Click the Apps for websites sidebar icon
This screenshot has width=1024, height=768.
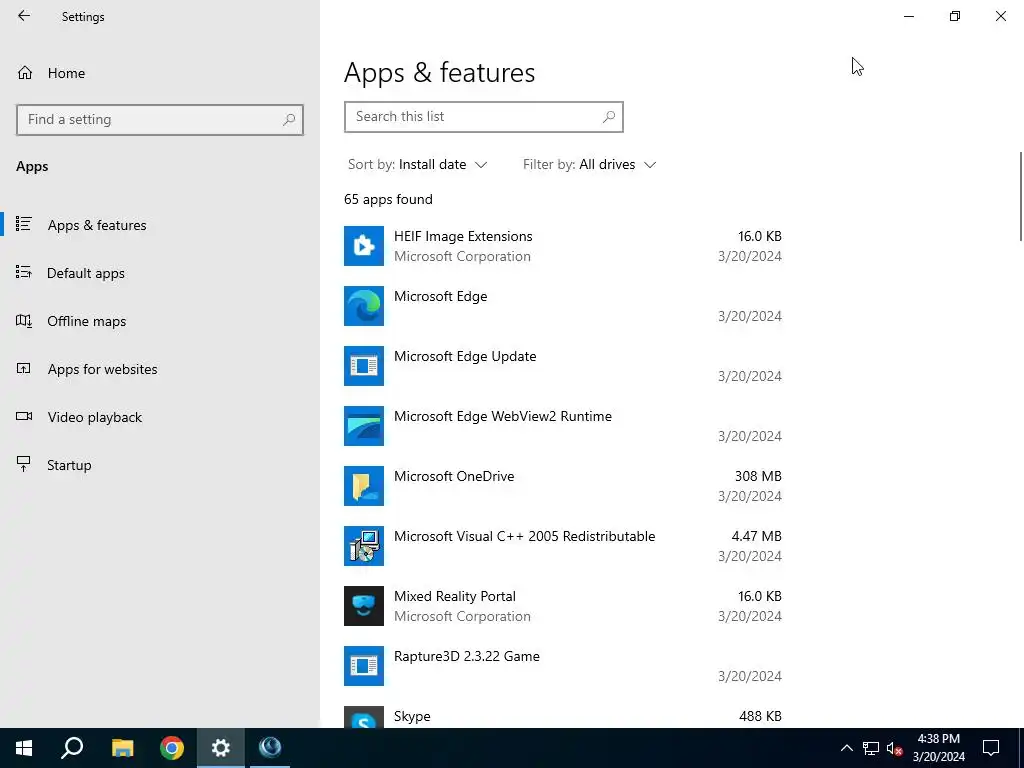click(24, 368)
